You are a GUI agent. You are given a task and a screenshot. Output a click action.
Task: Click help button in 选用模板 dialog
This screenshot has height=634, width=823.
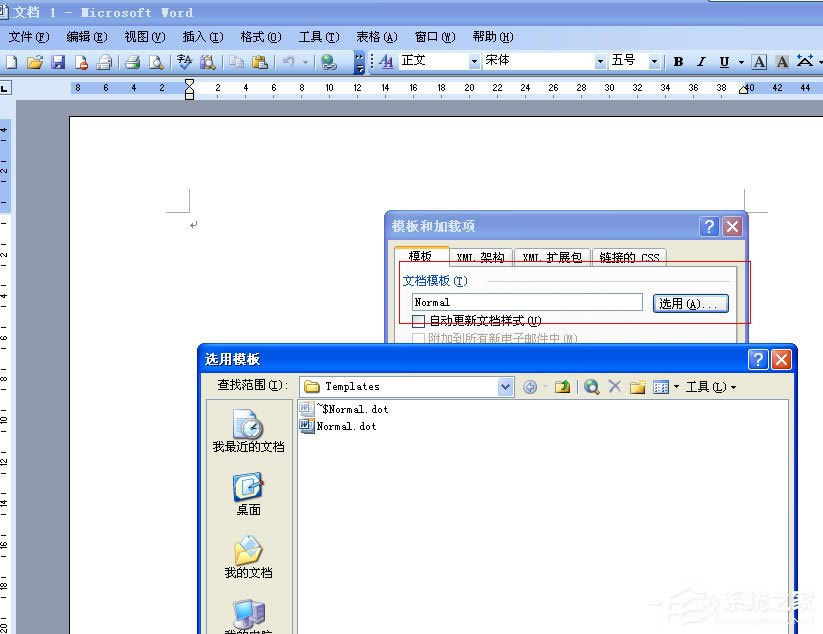pyautogui.click(x=758, y=360)
